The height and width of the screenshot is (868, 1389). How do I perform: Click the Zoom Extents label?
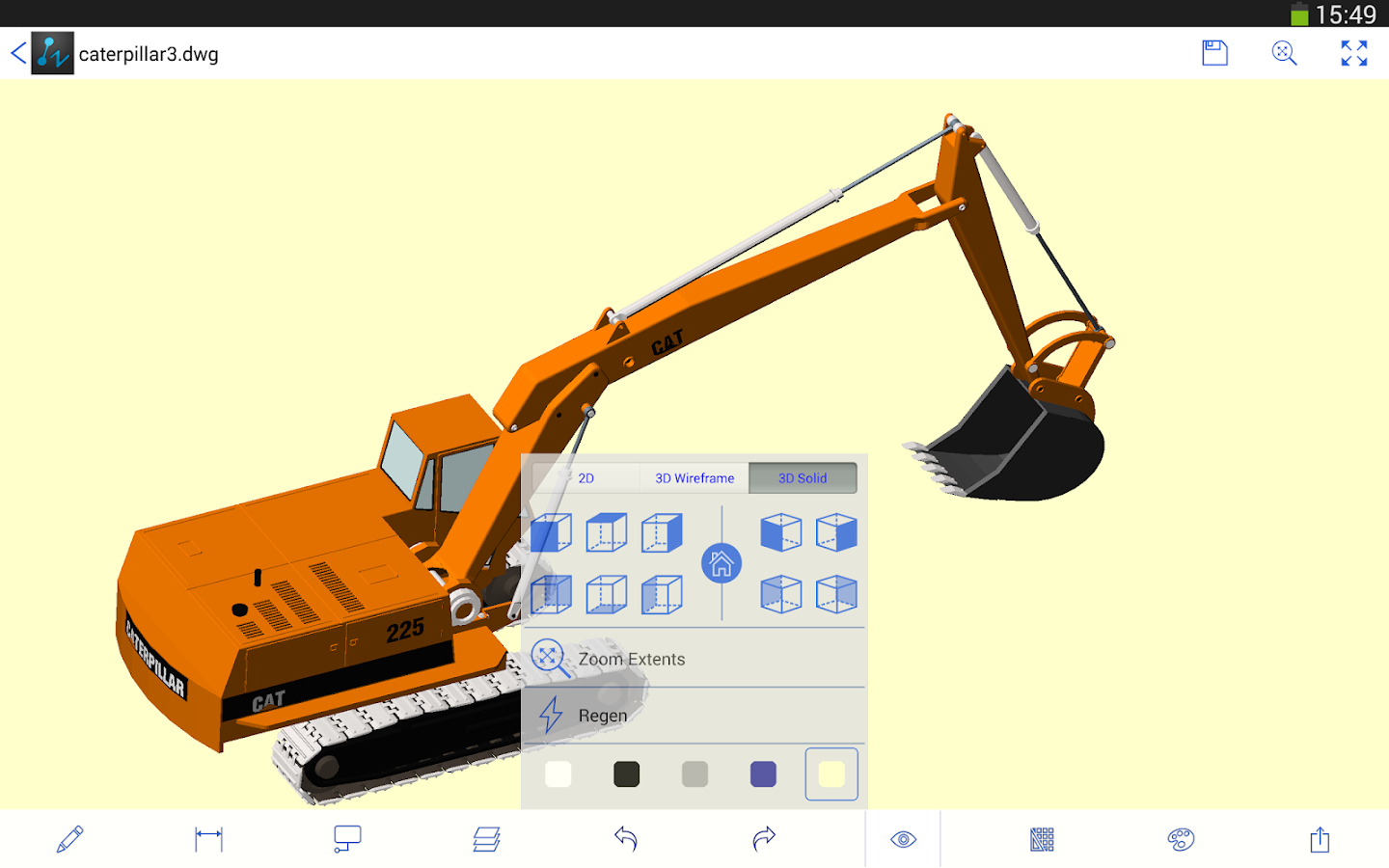[632, 660]
